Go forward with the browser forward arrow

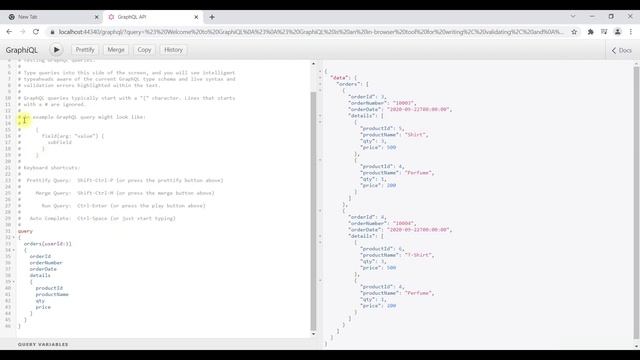click(22, 32)
